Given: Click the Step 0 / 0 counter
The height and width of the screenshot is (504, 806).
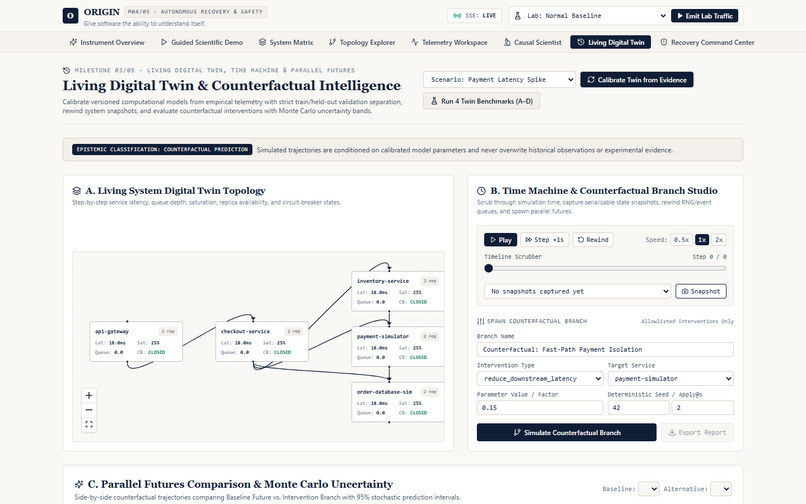Looking at the screenshot, I should coord(709,257).
